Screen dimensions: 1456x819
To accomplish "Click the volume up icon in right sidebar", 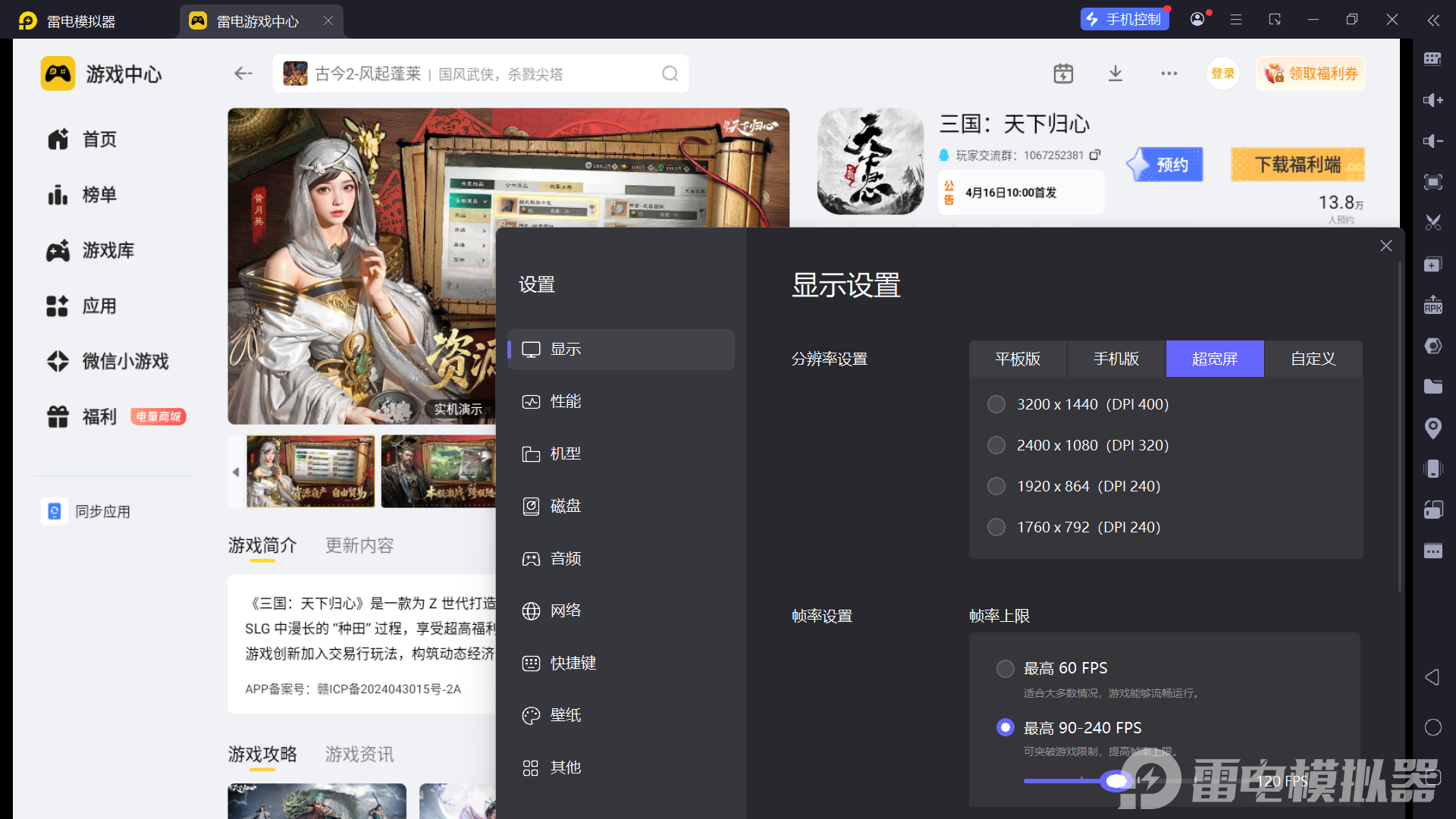I will click(1432, 100).
